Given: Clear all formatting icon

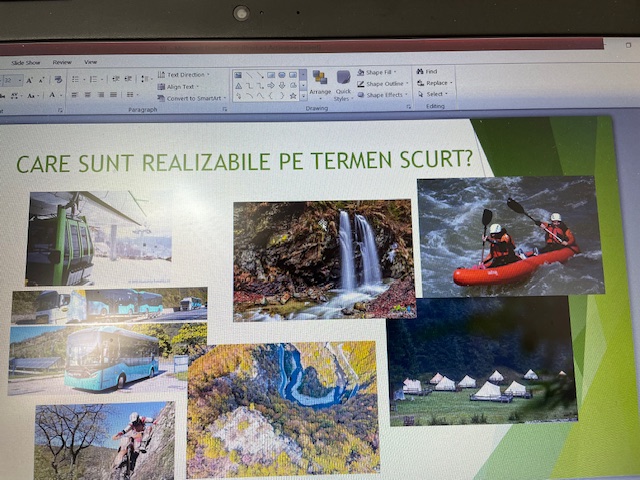Looking at the screenshot, I should pyautogui.click(x=58, y=80).
